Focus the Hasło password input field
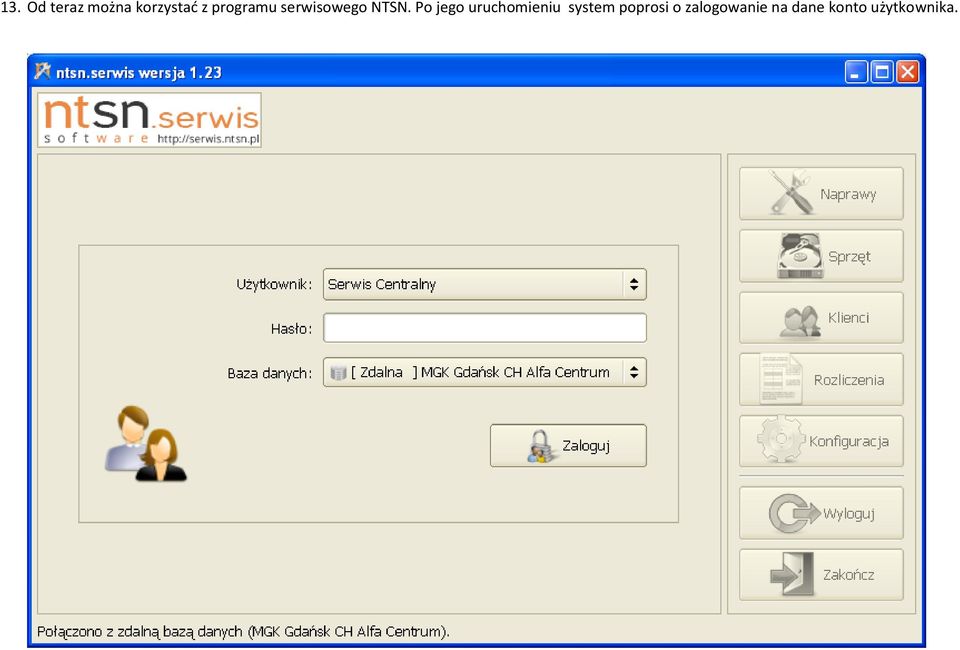This screenshot has height=650, width=960. tap(484, 328)
